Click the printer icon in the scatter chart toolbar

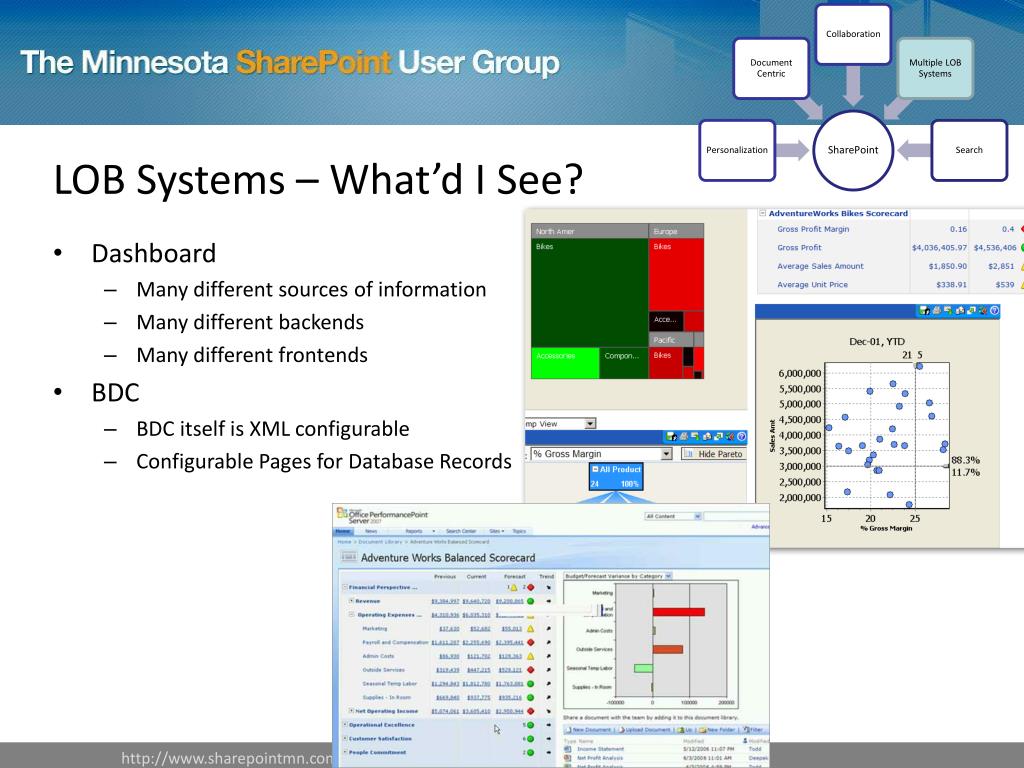tap(936, 311)
